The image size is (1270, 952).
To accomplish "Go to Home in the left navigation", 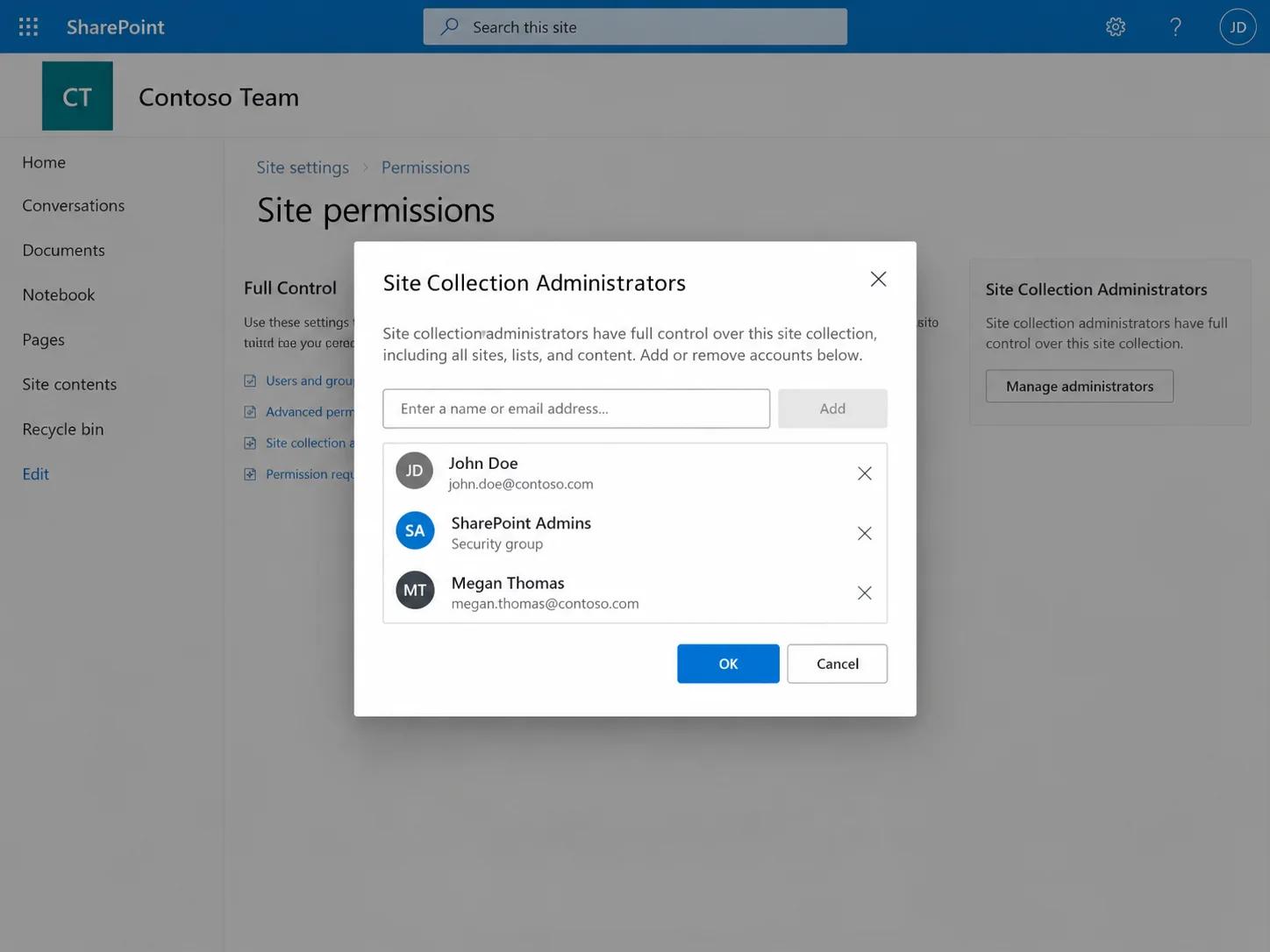I will click(x=44, y=162).
